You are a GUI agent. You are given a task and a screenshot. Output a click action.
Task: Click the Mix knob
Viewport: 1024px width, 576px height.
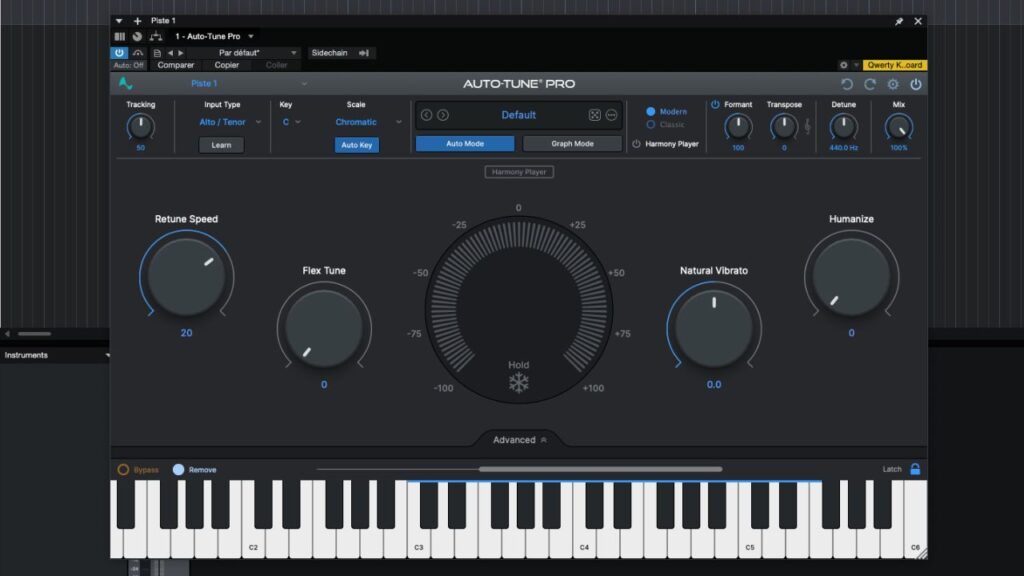point(899,127)
